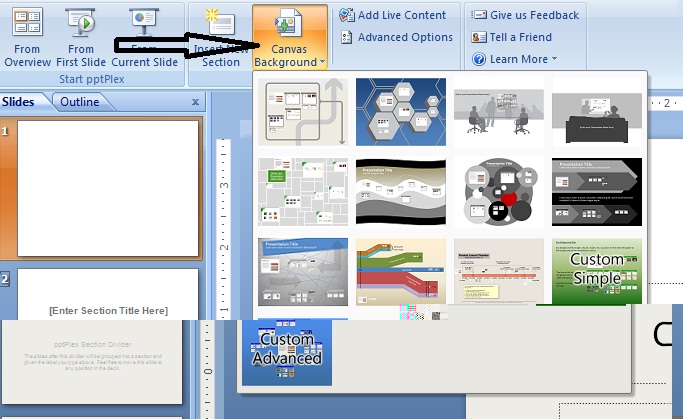
Task: Expand Learn More dropdown
Action: pos(514,59)
